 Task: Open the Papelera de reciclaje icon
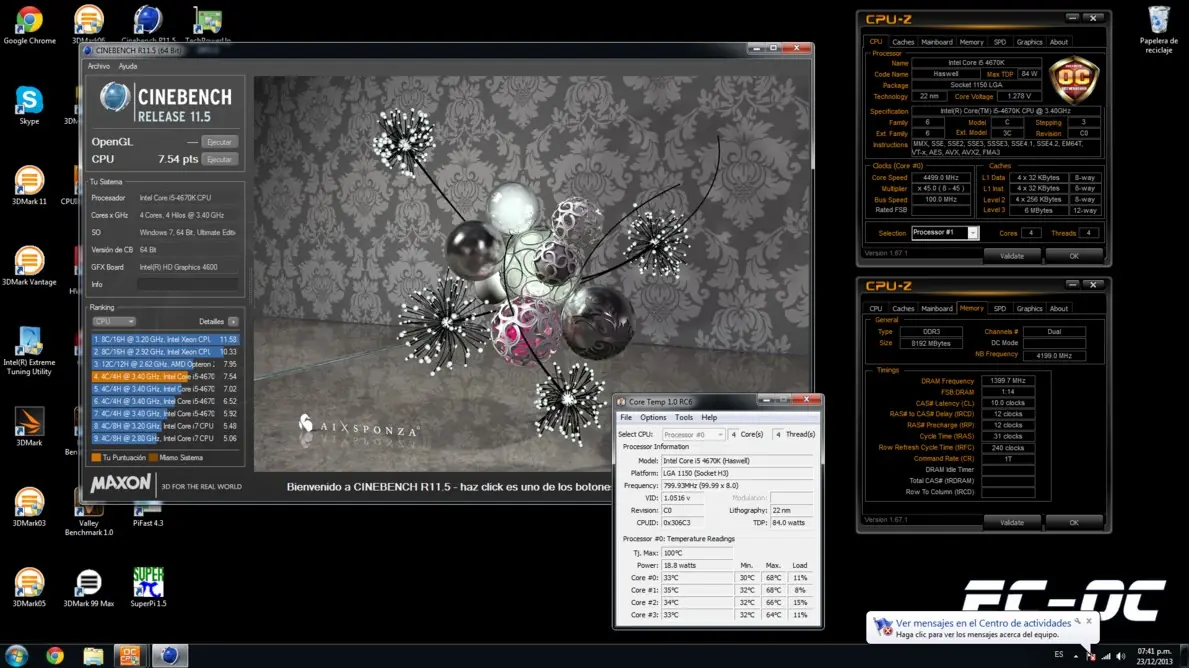[1159, 30]
